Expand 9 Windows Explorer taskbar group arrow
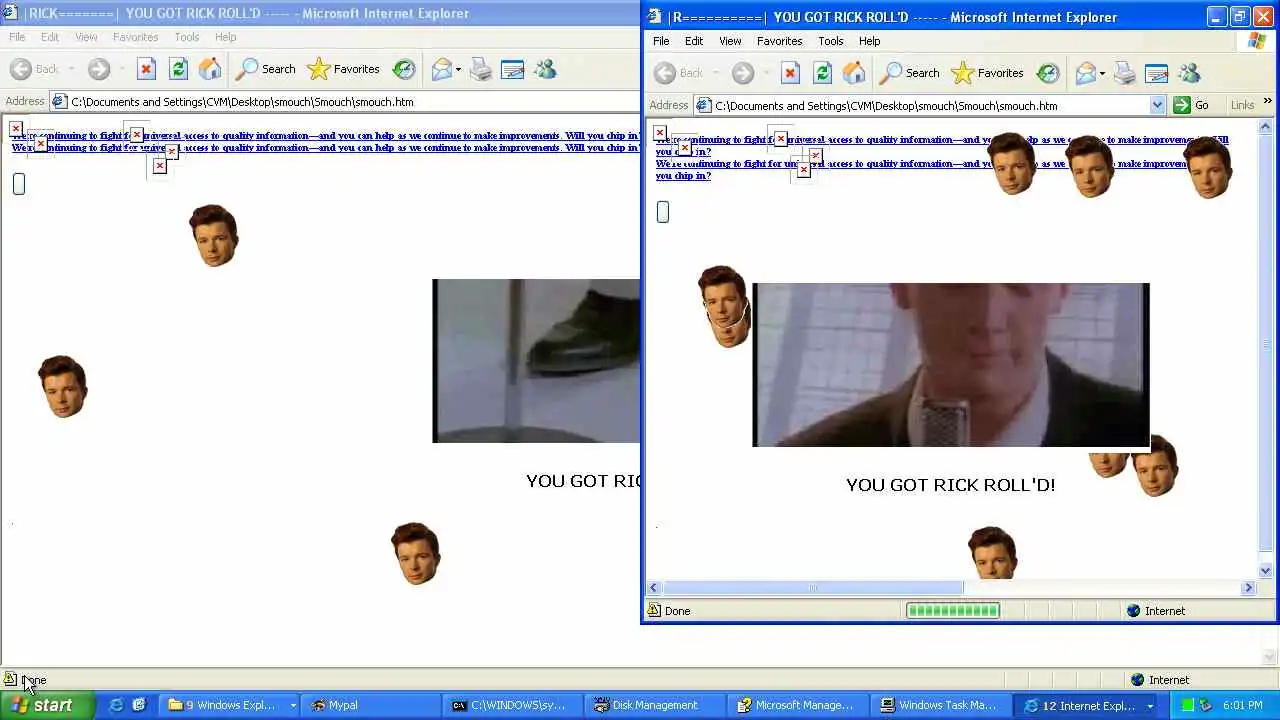 click(x=293, y=705)
